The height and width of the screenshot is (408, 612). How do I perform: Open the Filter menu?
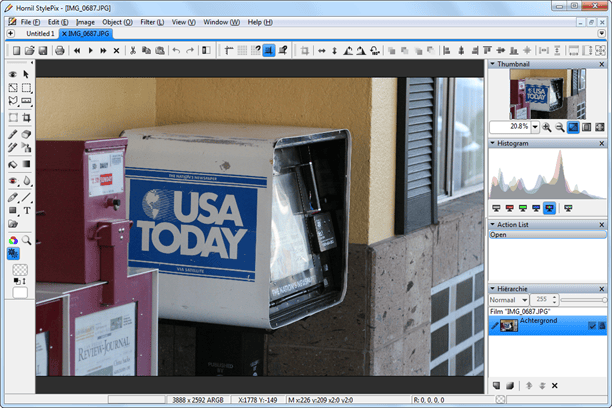tap(152, 22)
